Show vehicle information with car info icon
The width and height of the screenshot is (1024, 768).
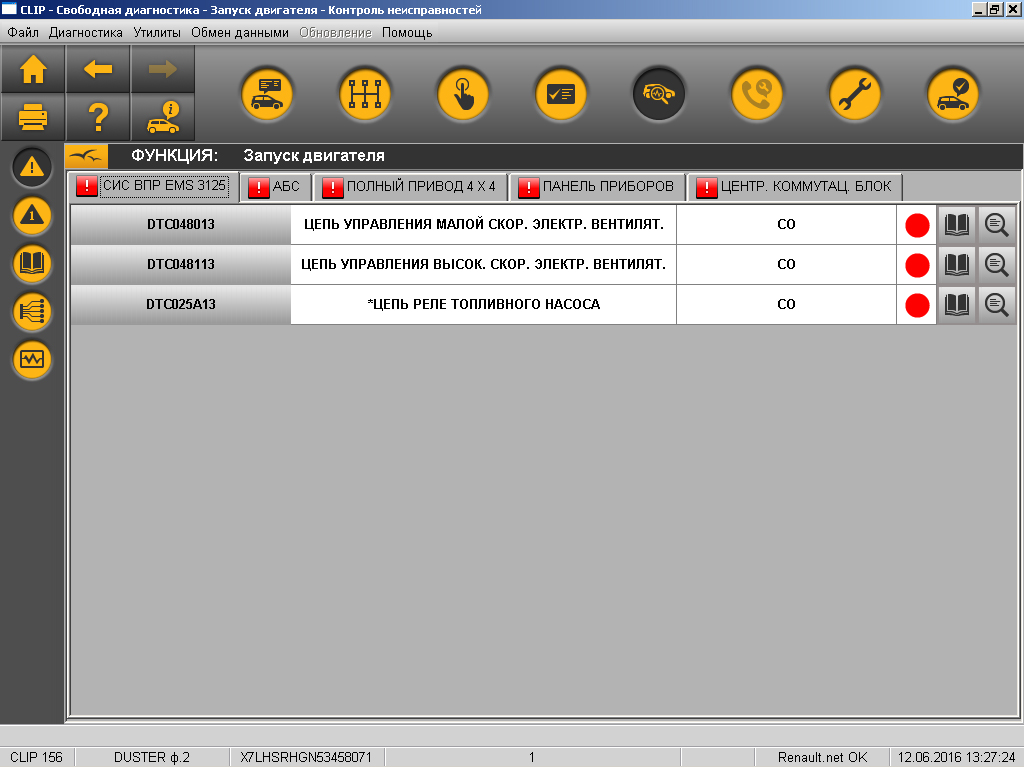tap(163, 117)
